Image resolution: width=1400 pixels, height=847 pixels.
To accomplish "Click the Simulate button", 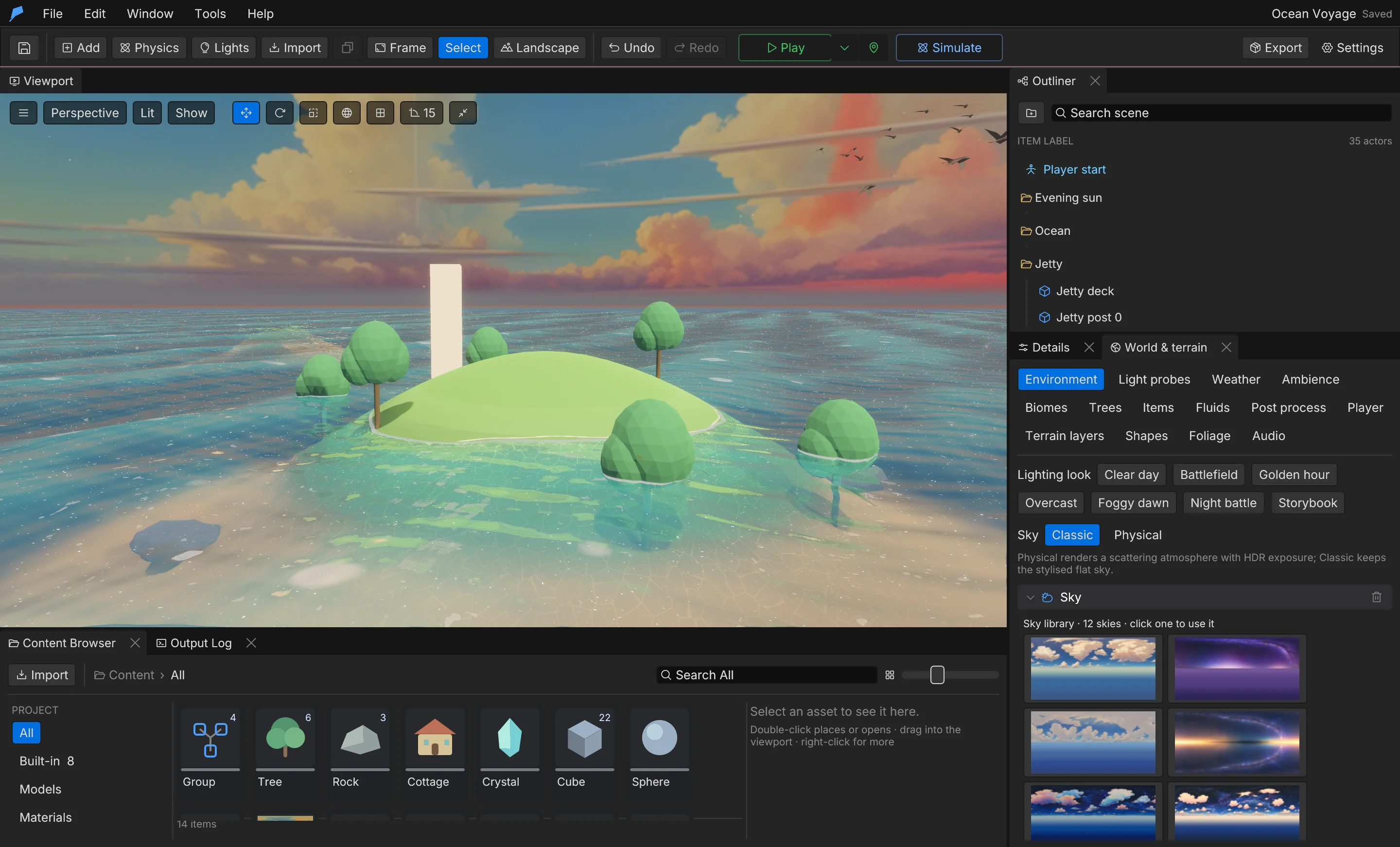I will 949,48.
